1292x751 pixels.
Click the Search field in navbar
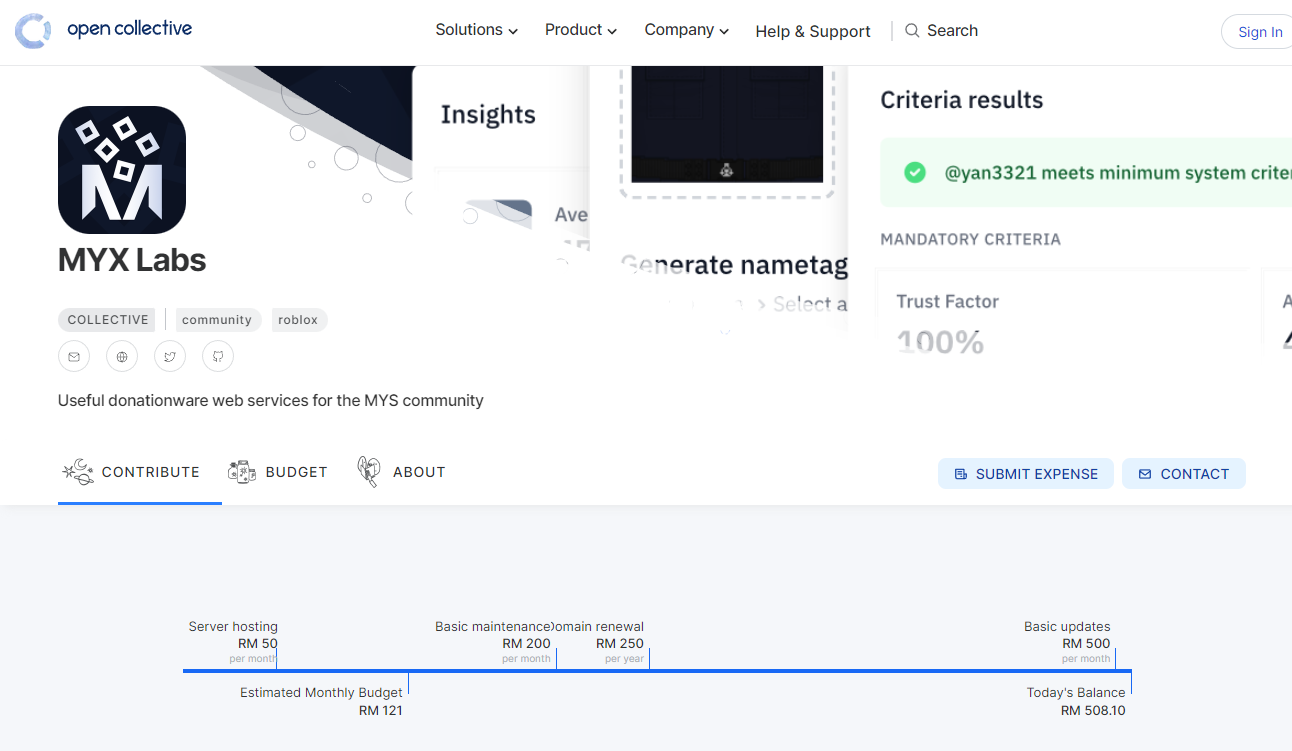[942, 31]
